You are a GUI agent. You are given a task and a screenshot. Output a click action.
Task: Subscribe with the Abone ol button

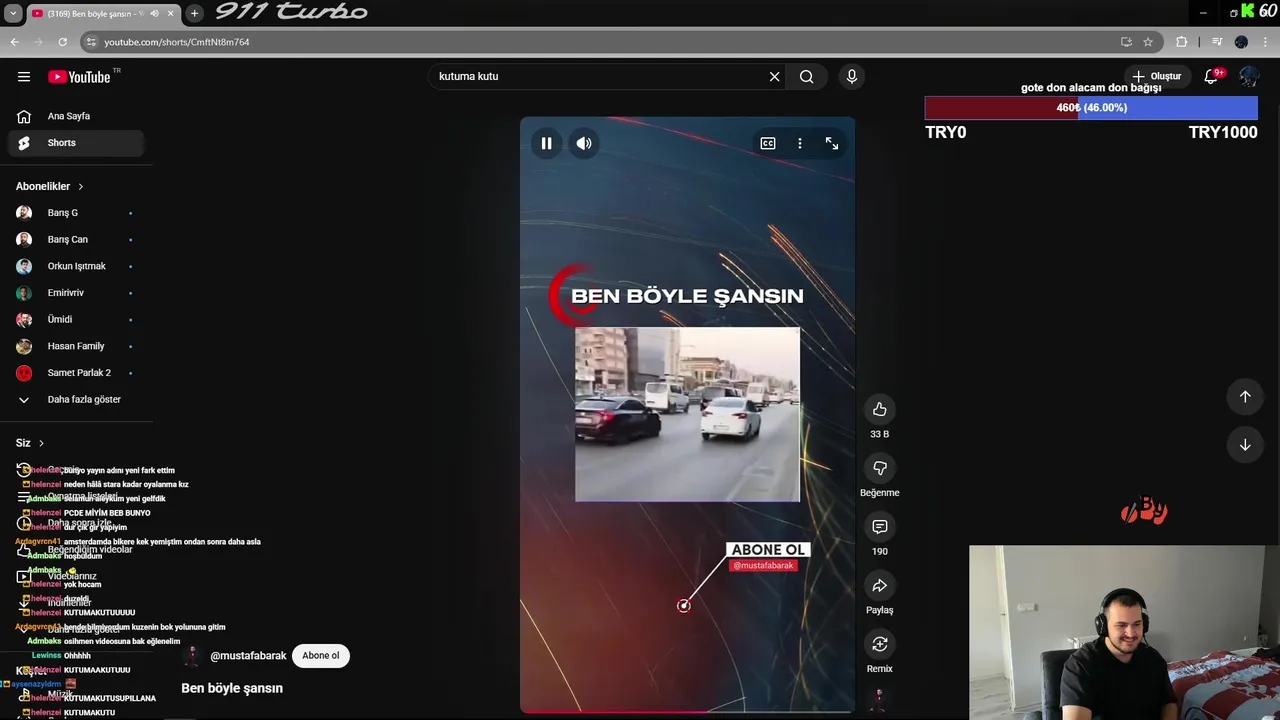[x=321, y=656]
